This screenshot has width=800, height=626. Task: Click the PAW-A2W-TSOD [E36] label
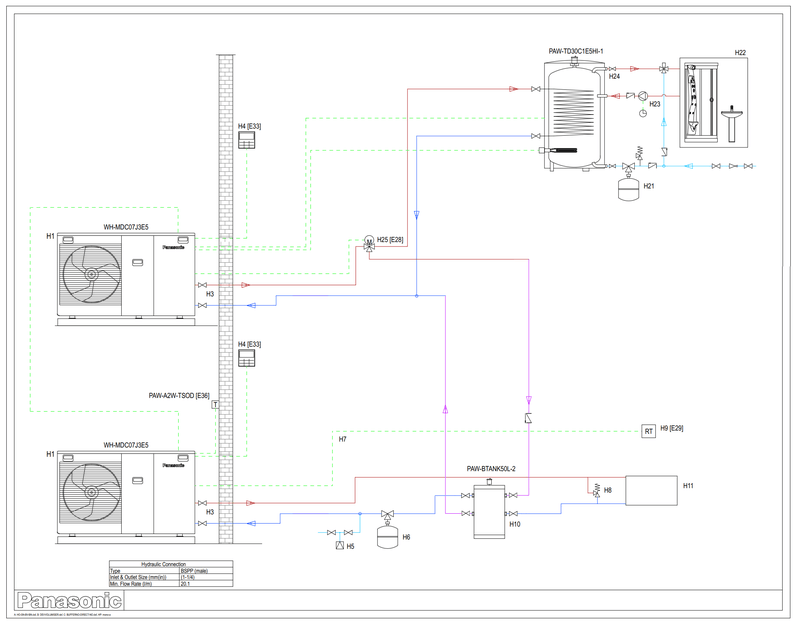click(x=179, y=395)
